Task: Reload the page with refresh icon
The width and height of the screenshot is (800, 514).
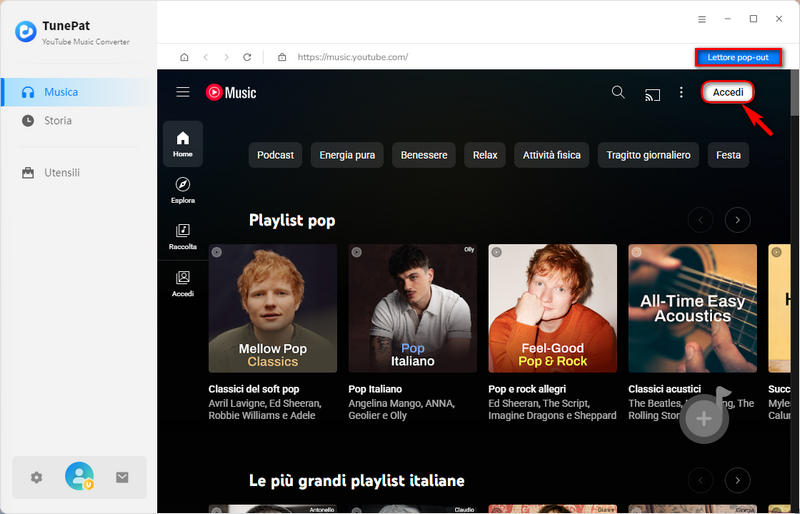Action: [247, 57]
